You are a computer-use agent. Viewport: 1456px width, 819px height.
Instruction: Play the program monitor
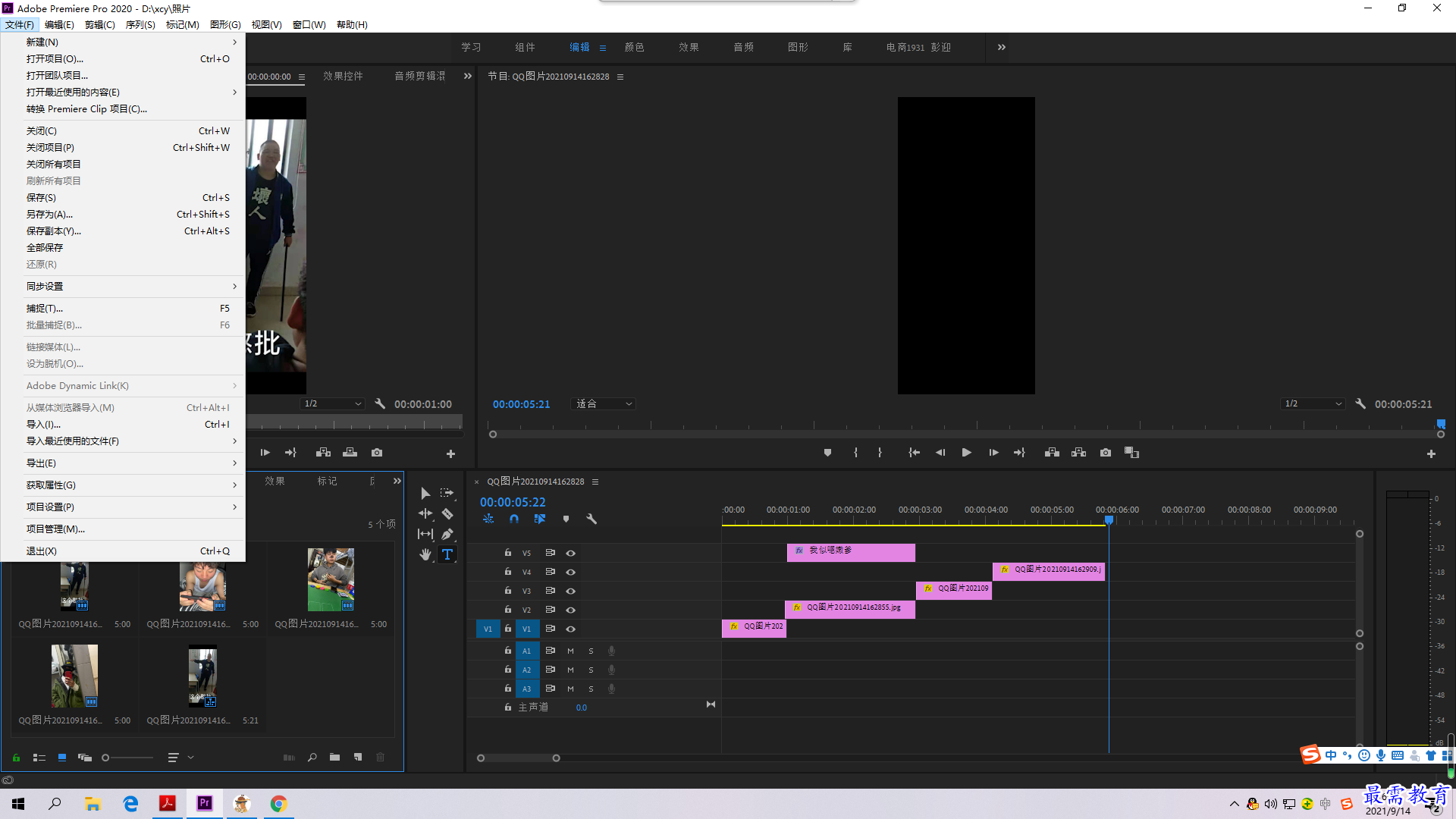click(966, 453)
